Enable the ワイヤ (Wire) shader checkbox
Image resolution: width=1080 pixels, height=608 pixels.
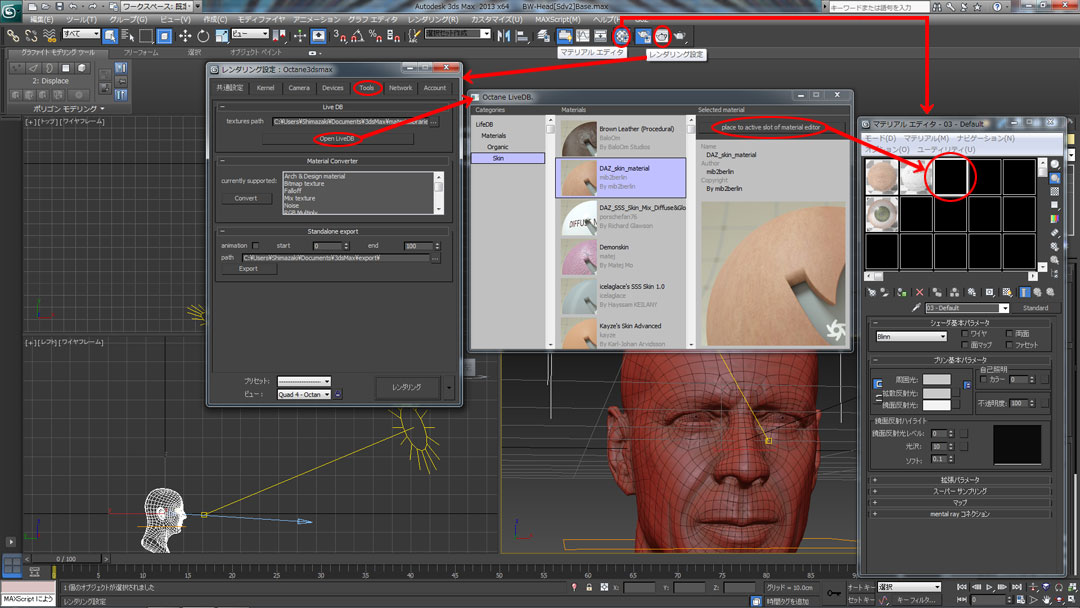tap(964, 334)
